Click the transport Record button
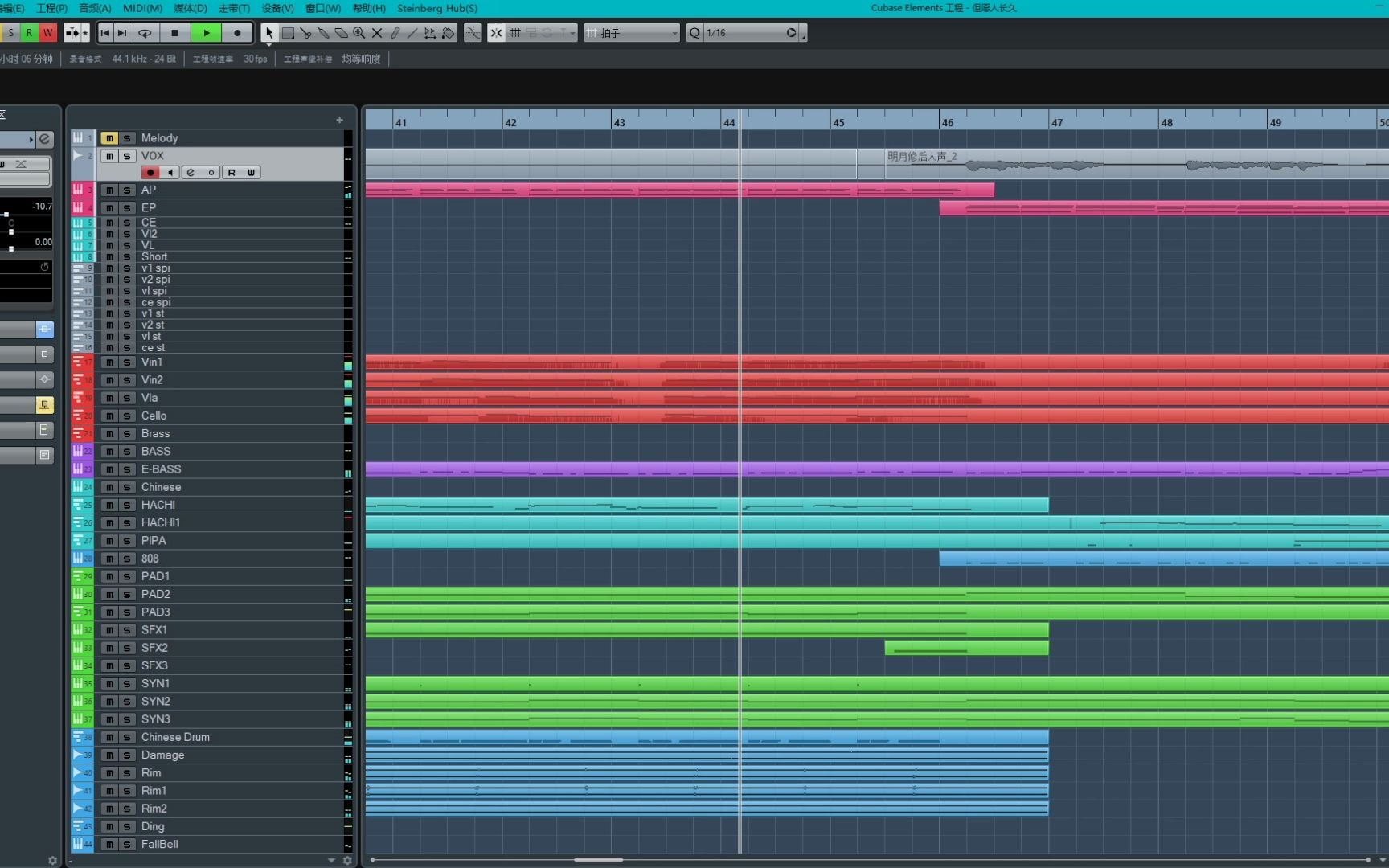1389x868 pixels. 236,33
